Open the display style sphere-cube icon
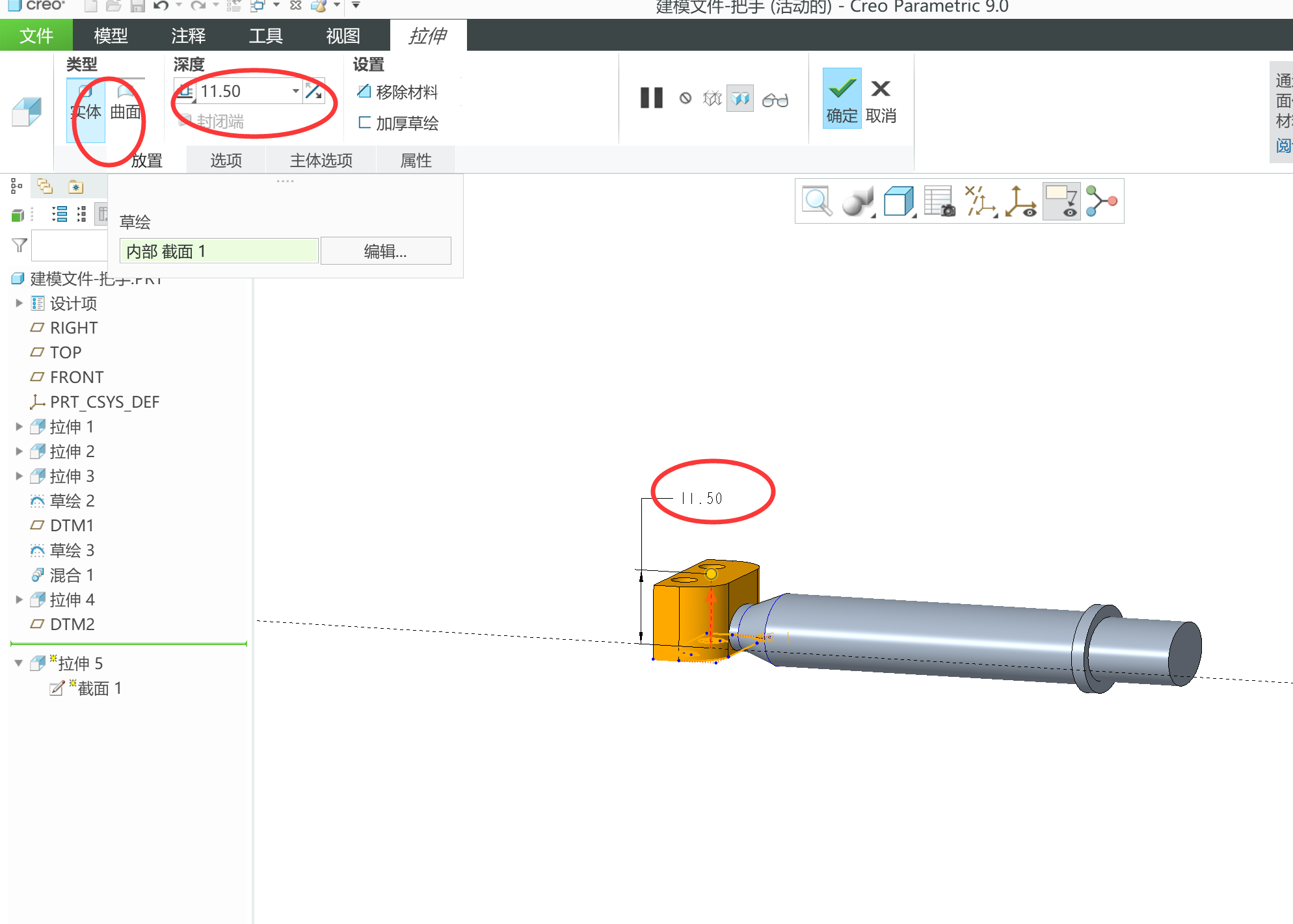 coord(858,202)
